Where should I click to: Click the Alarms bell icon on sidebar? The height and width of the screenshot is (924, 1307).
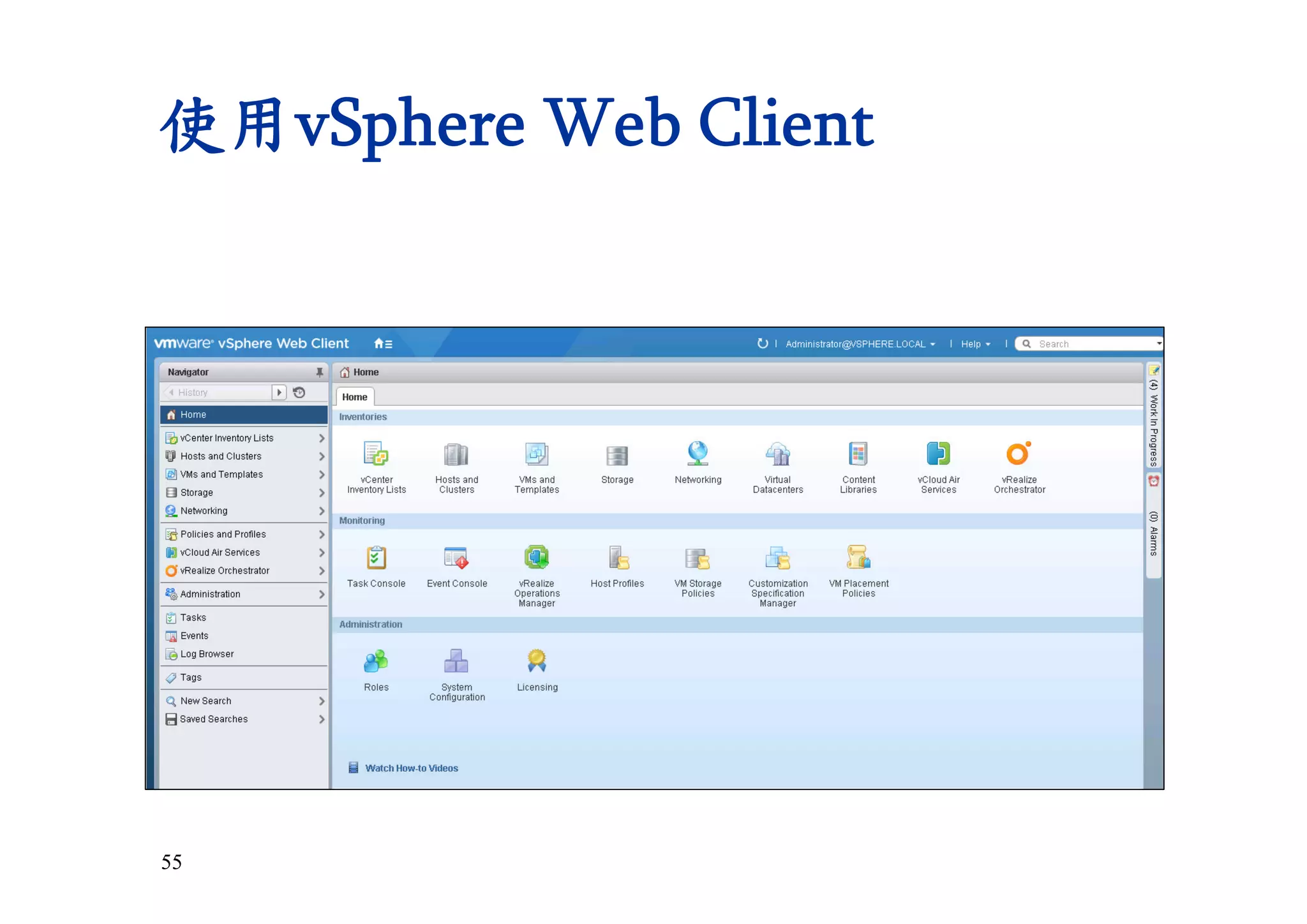(1153, 481)
